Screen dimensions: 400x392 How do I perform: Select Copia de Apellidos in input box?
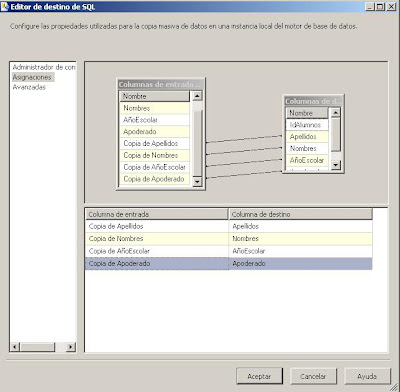pyautogui.click(x=154, y=143)
